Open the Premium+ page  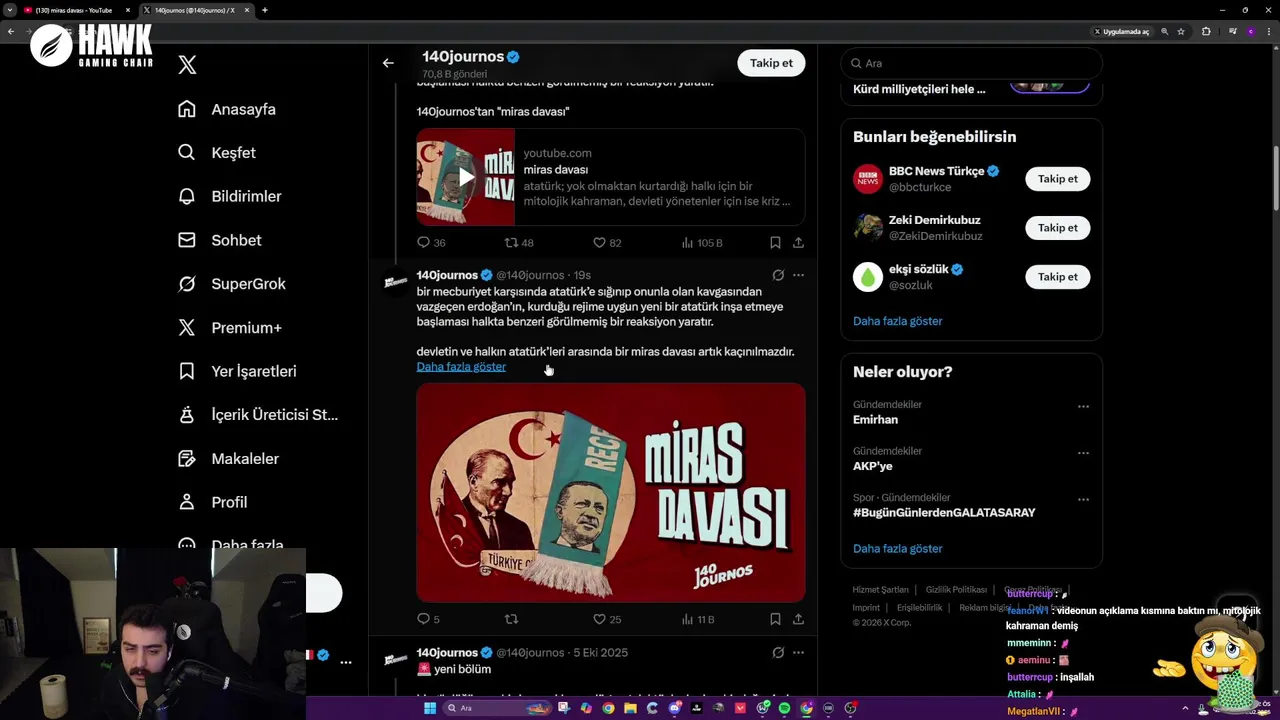click(230, 327)
